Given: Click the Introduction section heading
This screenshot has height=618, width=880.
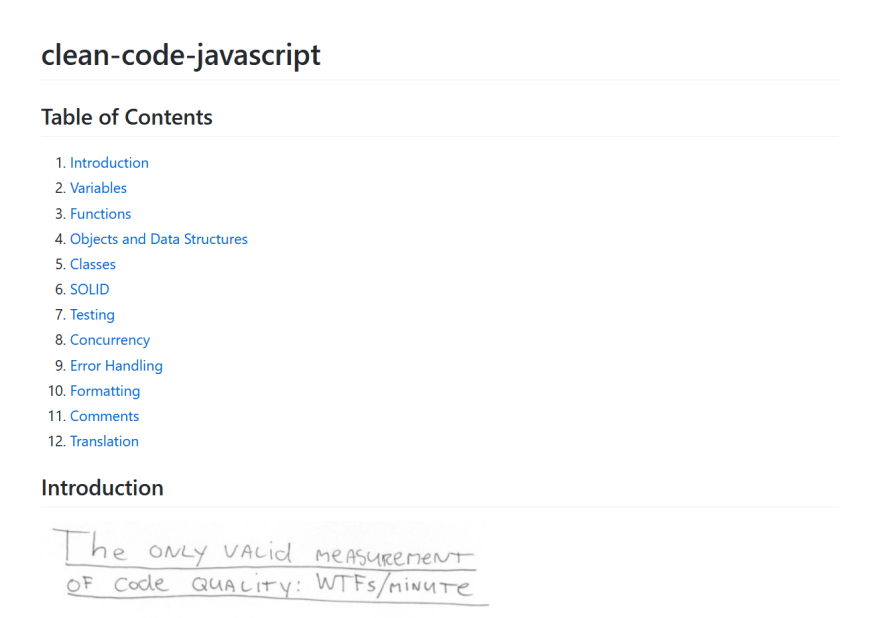Looking at the screenshot, I should coord(102,488).
